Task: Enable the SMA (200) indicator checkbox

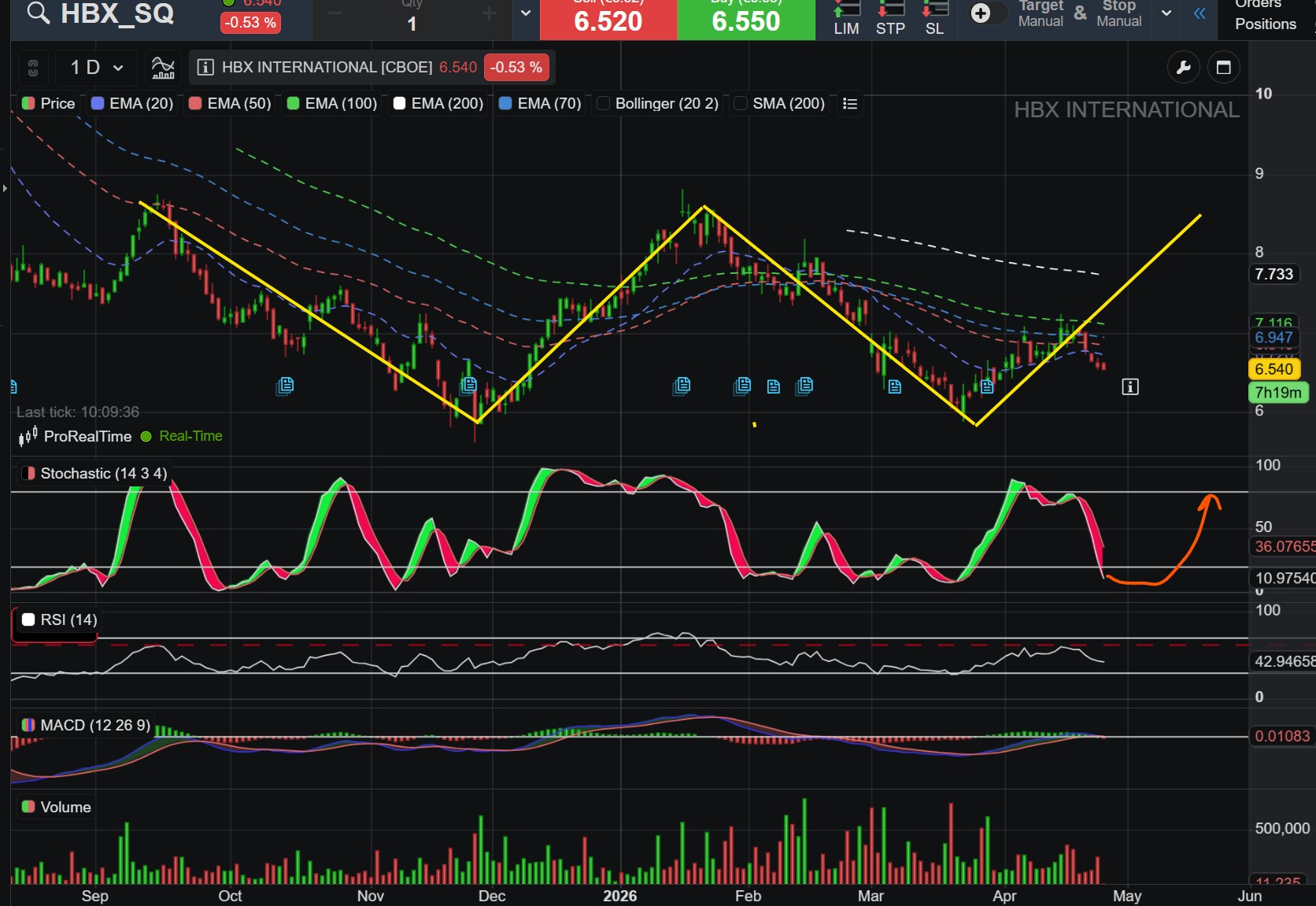Action: tap(741, 104)
